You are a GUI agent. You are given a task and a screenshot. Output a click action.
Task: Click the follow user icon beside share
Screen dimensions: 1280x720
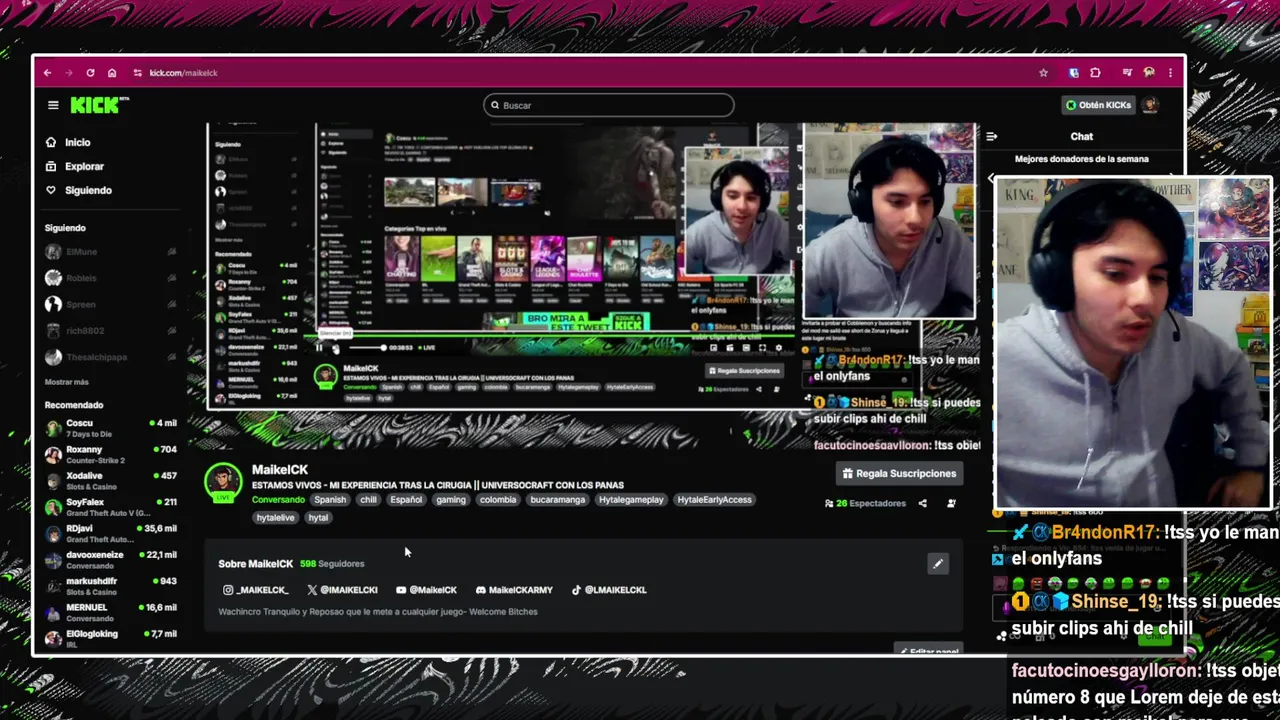[x=951, y=504]
